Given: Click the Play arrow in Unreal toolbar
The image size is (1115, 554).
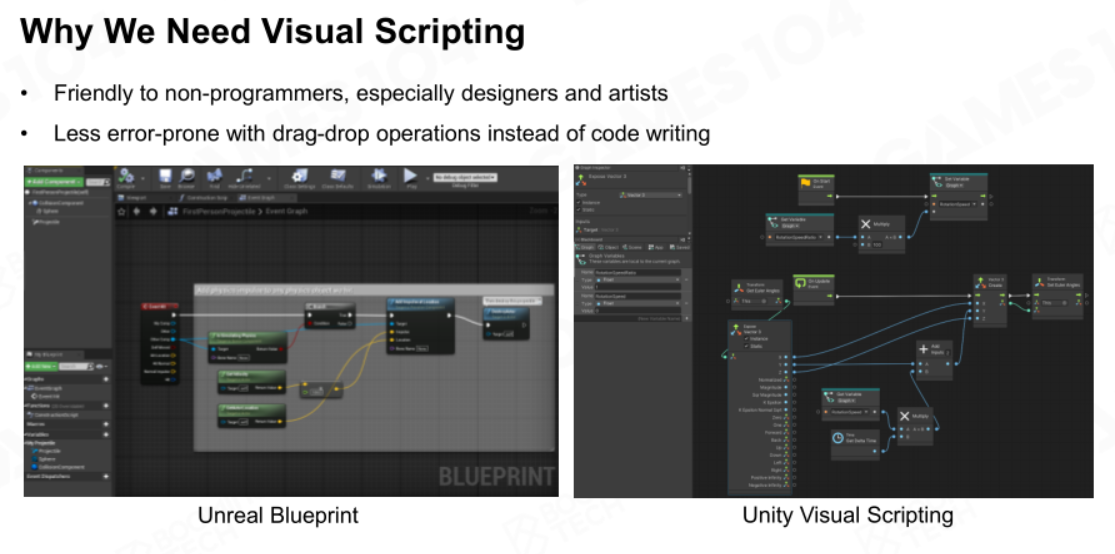Looking at the screenshot, I should tap(410, 176).
